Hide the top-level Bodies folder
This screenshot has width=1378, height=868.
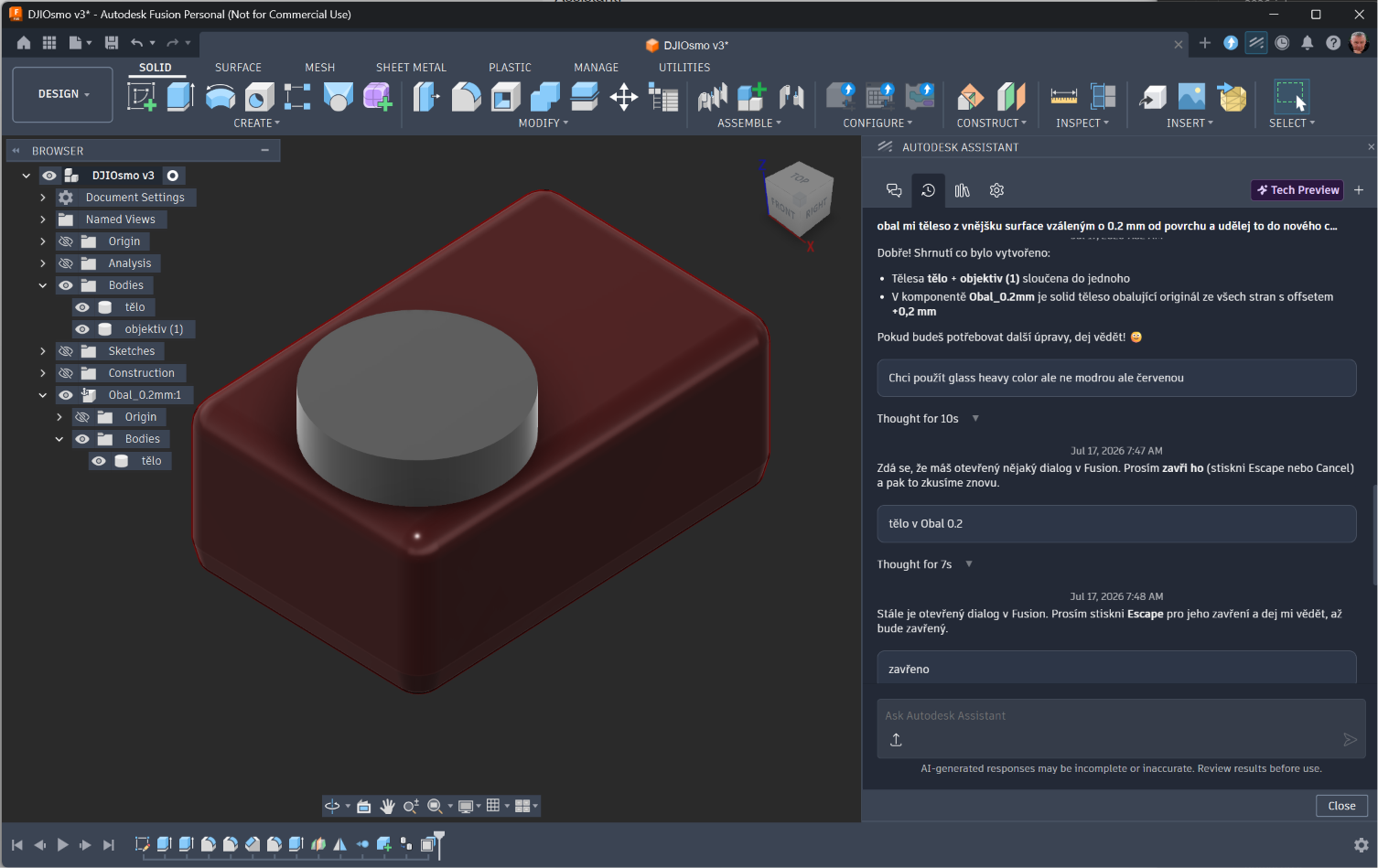point(66,285)
